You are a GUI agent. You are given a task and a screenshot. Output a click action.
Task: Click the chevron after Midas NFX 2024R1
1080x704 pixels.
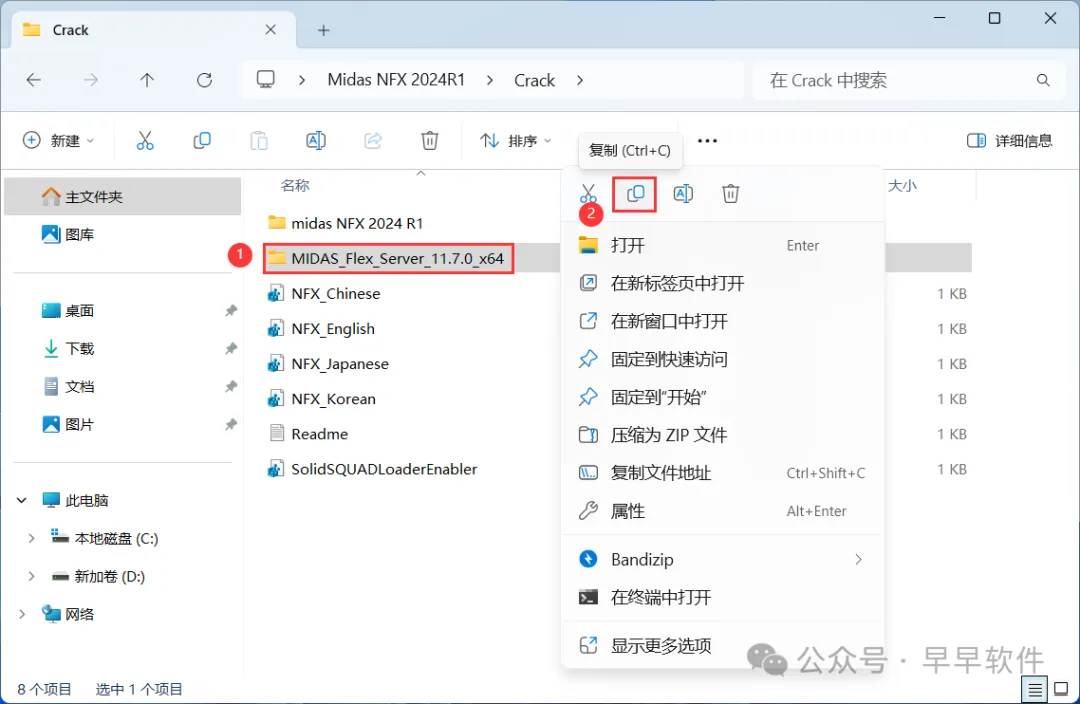tap(489, 80)
